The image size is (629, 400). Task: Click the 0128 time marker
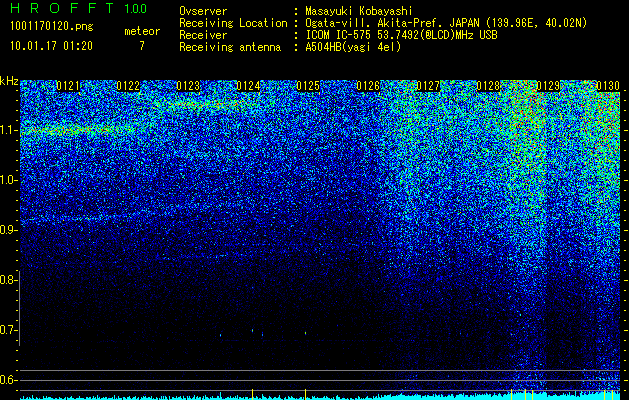[x=488, y=86]
